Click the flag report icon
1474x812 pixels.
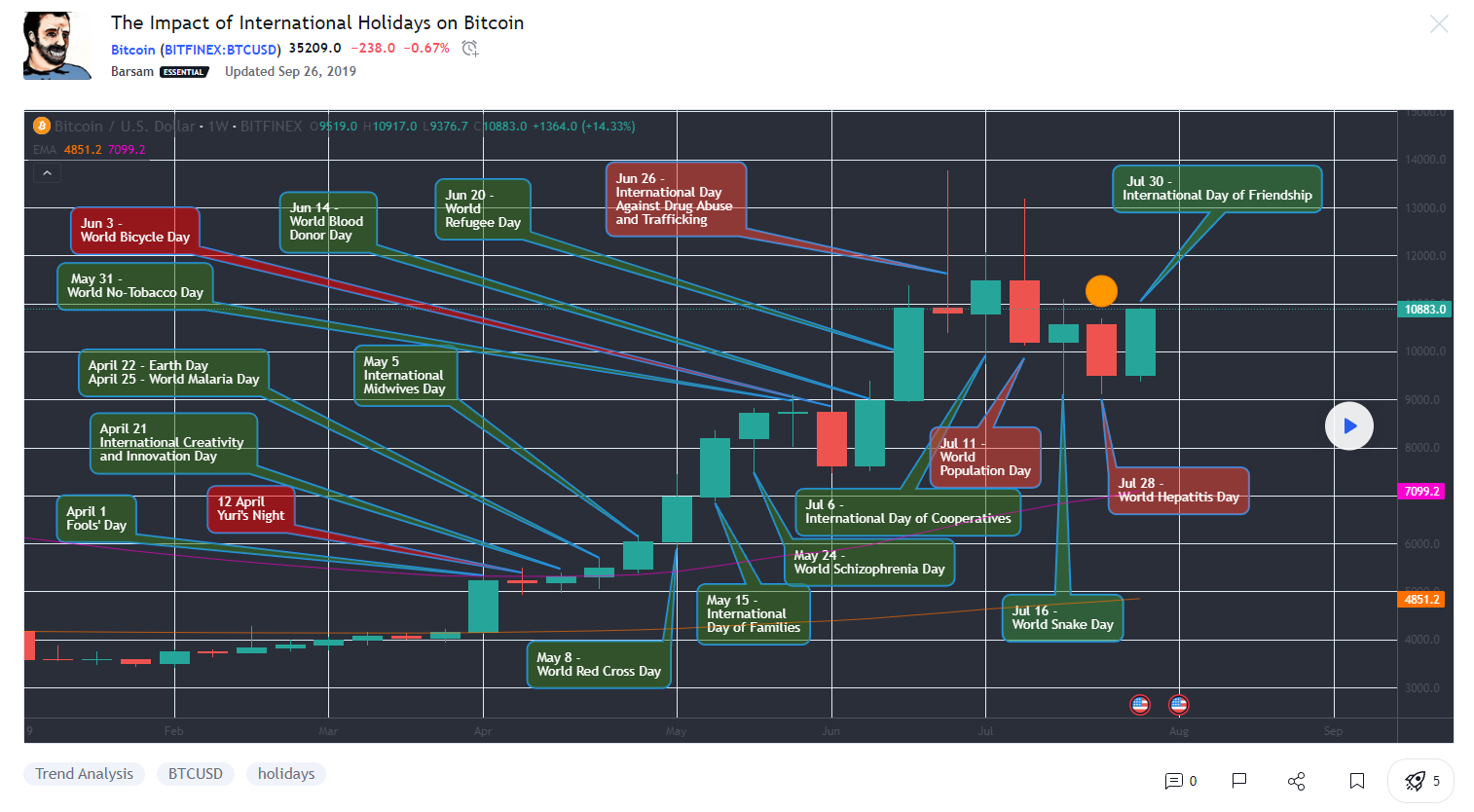[1239, 781]
